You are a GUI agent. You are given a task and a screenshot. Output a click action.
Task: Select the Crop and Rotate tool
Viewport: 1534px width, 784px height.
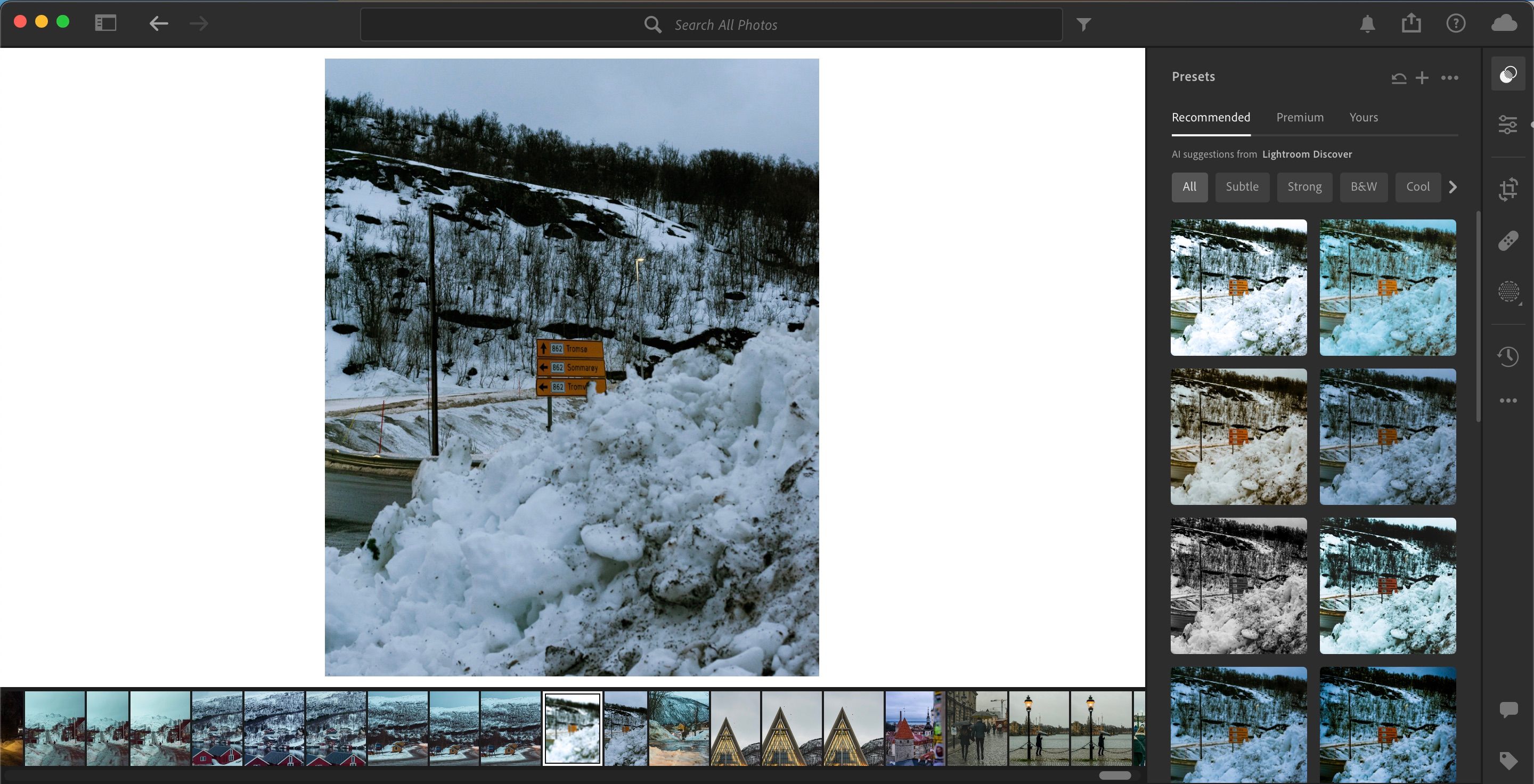tap(1508, 189)
